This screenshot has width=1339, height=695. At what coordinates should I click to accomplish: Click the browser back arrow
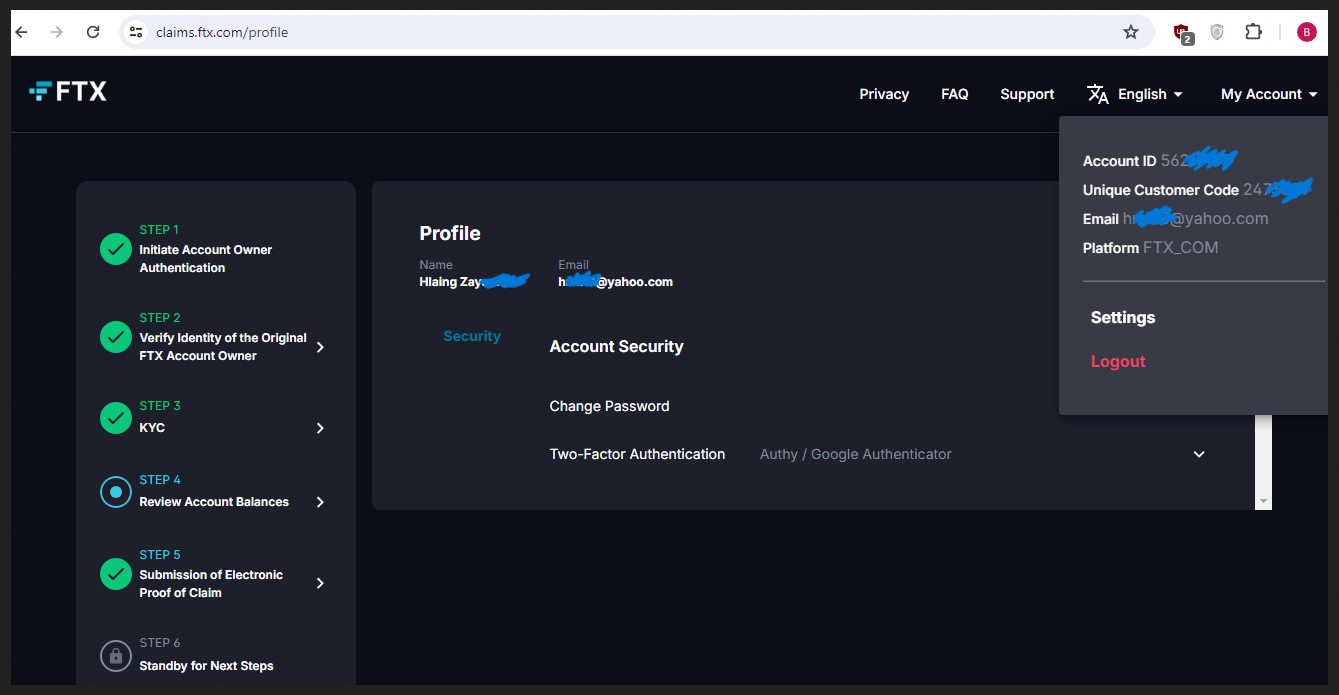pos(22,32)
